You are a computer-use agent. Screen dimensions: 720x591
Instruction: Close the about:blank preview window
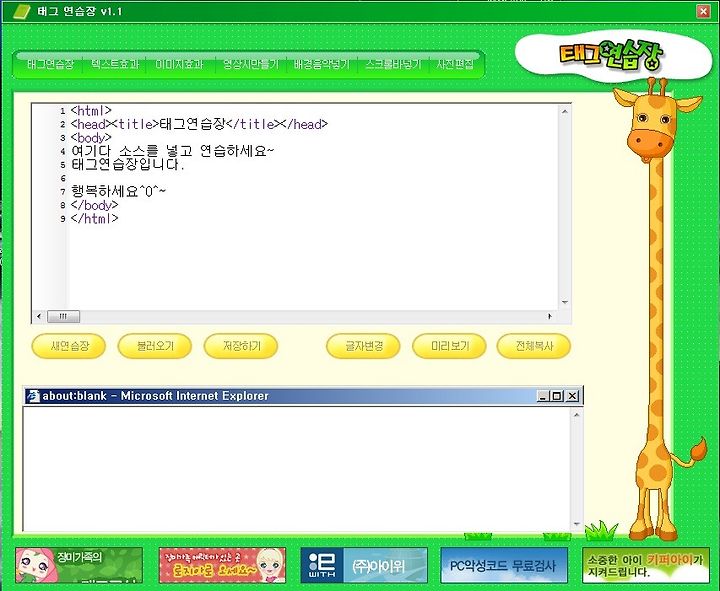point(572,396)
